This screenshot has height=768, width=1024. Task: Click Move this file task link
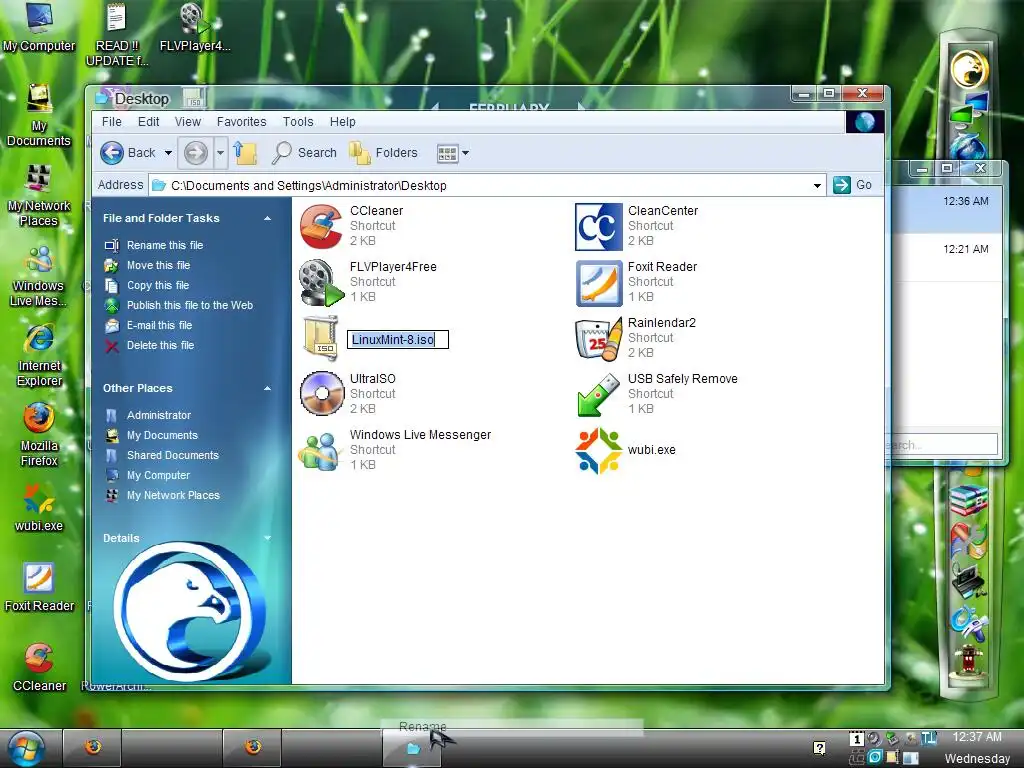tap(158, 265)
